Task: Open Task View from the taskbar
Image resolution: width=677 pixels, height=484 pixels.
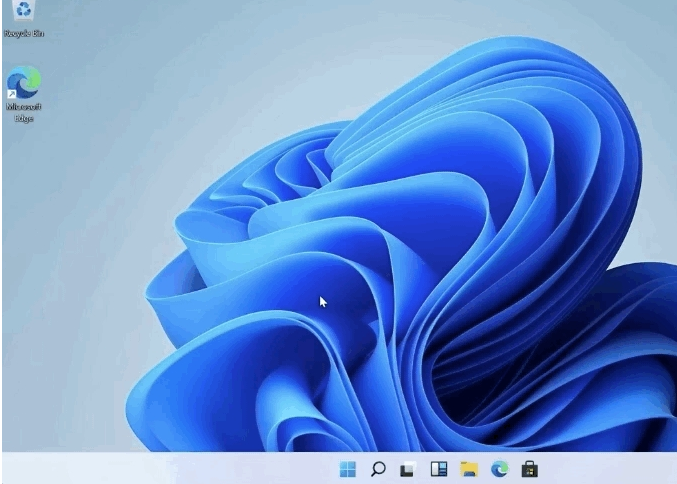Action: pyautogui.click(x=408, y=468)
